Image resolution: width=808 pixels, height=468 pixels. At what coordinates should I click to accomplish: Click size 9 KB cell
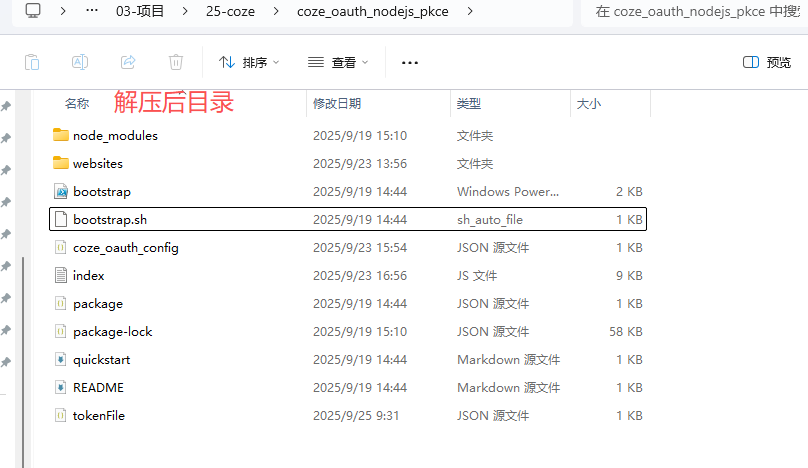pyautogui.click(x=629, y=276)
